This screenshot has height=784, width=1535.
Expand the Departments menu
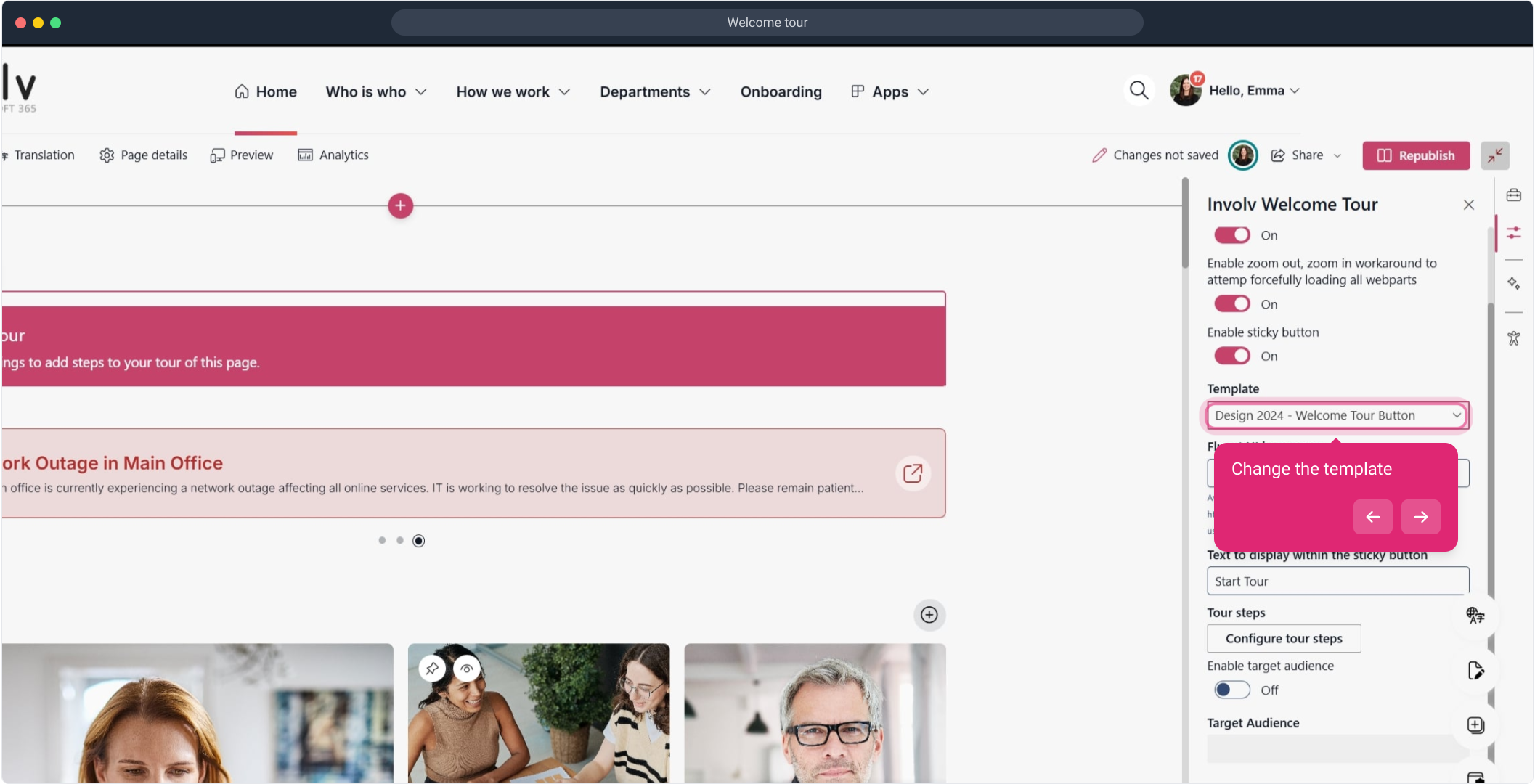pos(654,92)
